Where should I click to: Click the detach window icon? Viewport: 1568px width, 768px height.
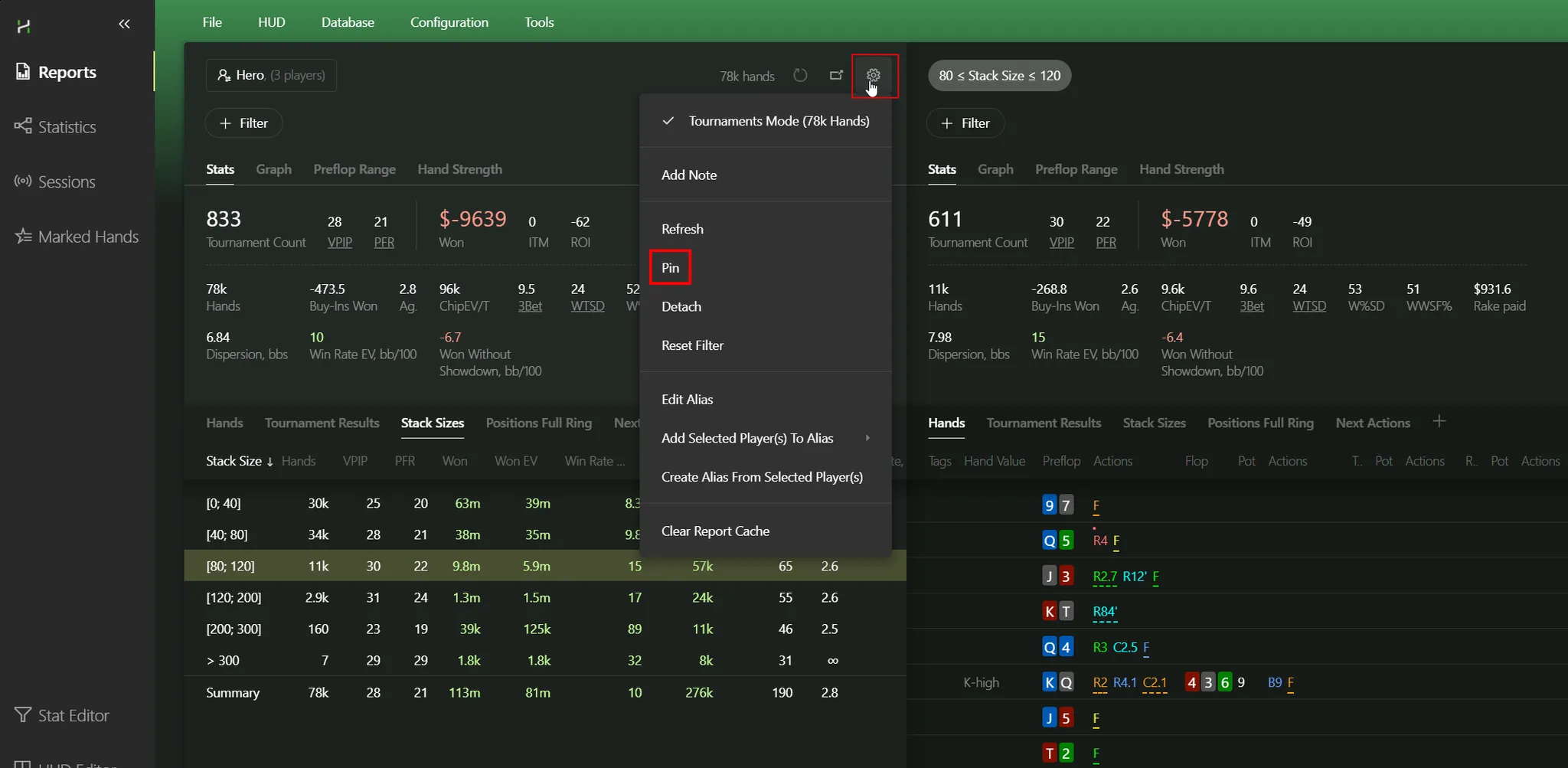tap(836, 75)
